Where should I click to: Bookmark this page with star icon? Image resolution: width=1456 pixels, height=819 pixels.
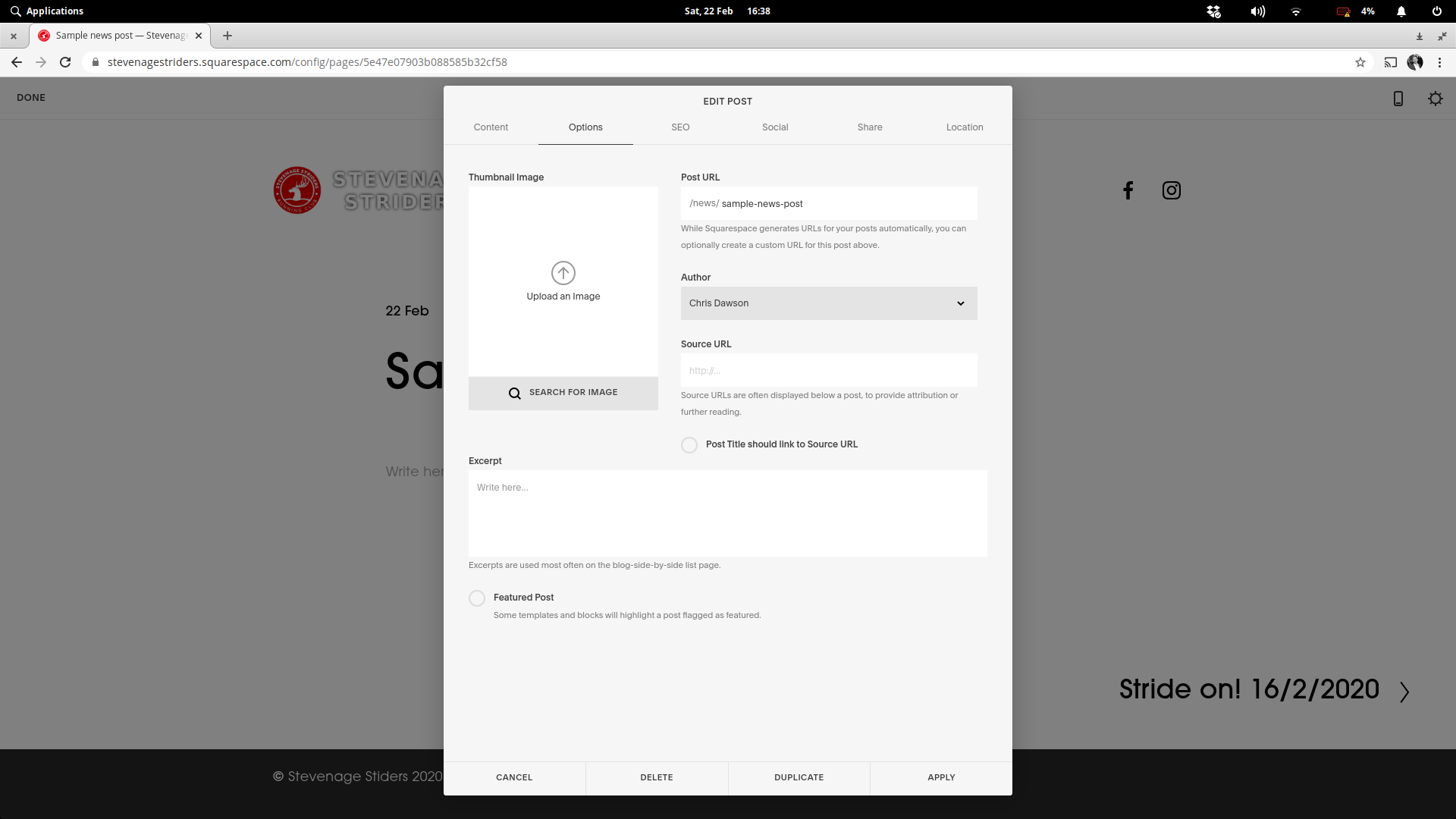(1360, 62)
